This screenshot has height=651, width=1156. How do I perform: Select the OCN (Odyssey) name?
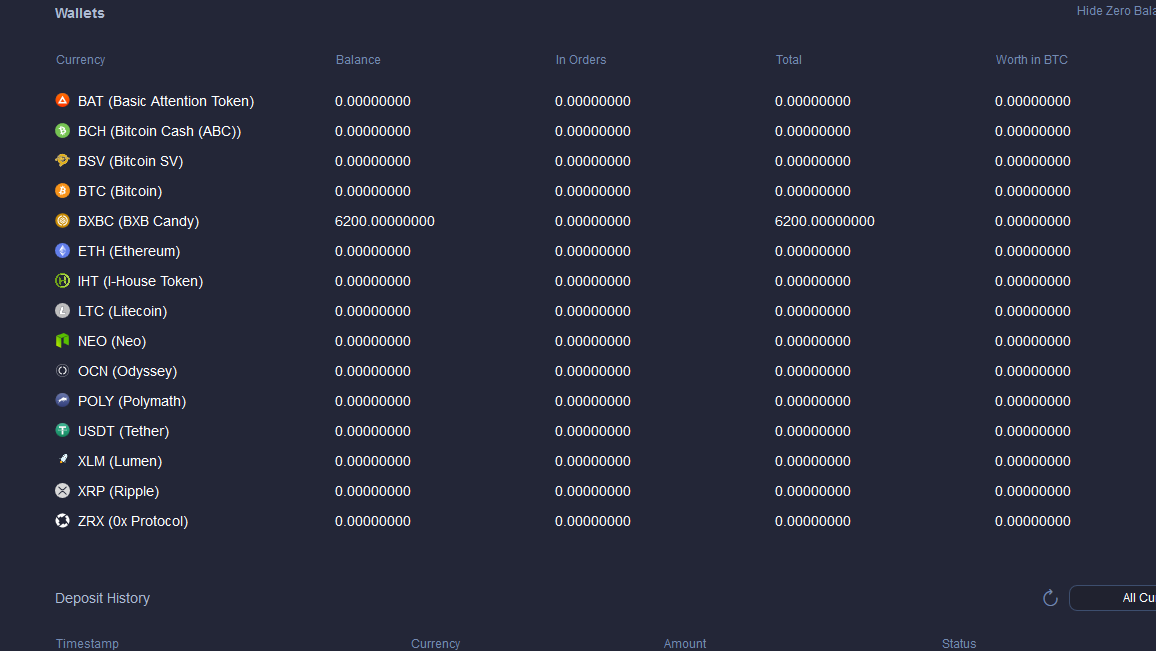click(128, 371)
